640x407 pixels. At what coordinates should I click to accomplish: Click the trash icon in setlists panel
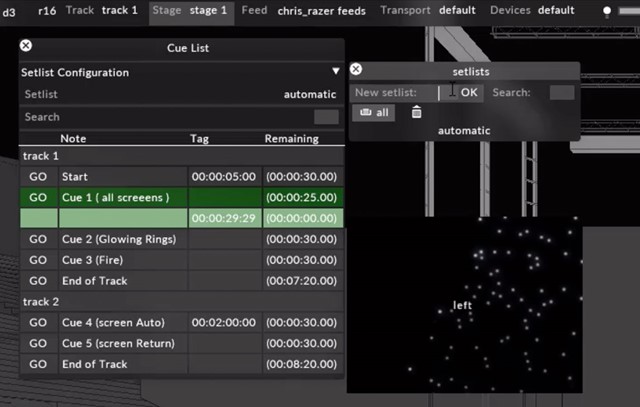[416, 112]
